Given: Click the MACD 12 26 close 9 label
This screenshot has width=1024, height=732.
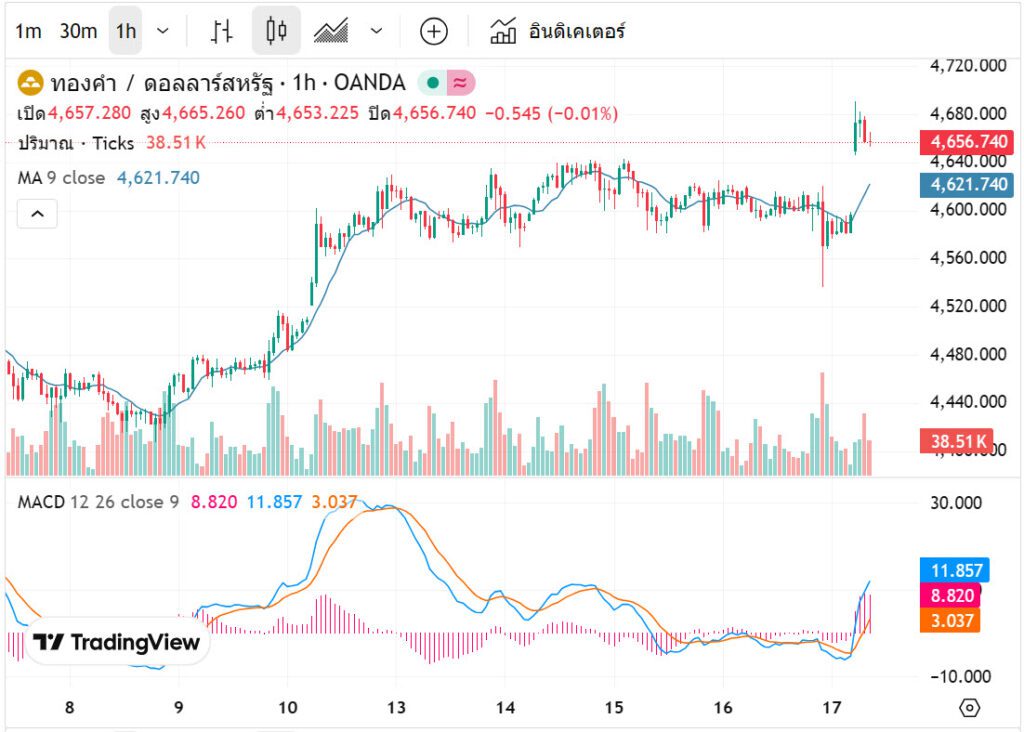Looking at the screenshot, I should [98, 501].
